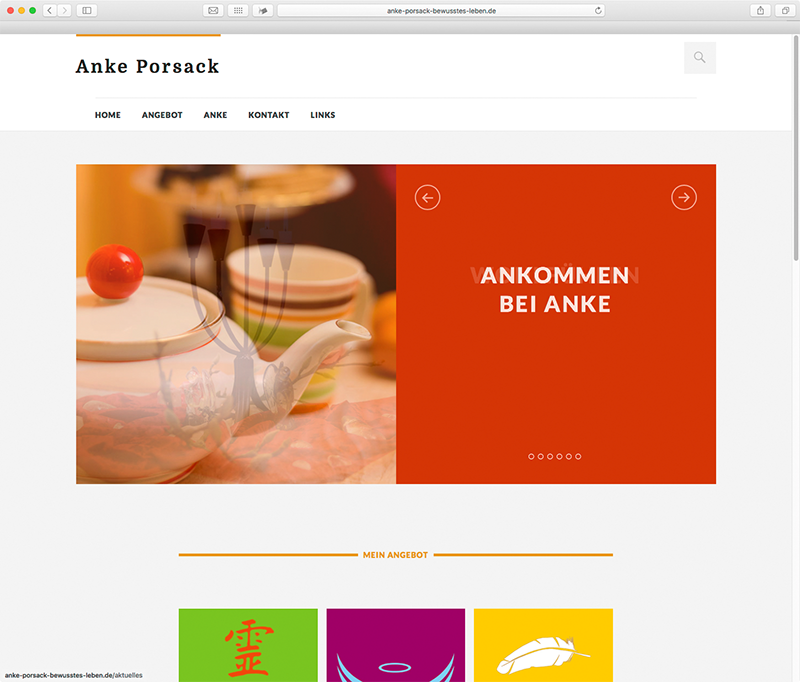Click the address bar URL field
The image size is (800, 682).
pos(441,10)
